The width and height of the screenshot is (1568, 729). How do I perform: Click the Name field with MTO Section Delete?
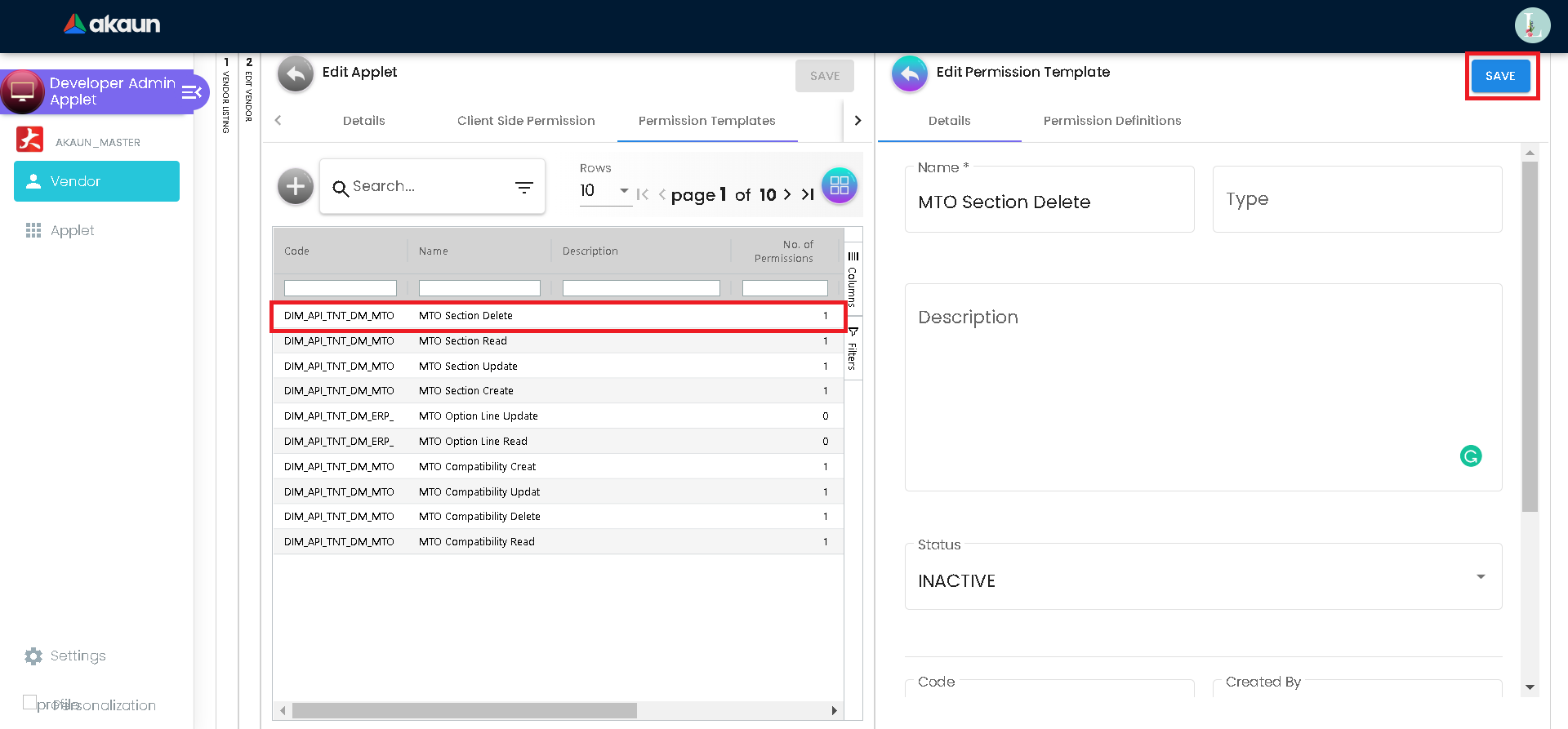[x=1049, y=202]
